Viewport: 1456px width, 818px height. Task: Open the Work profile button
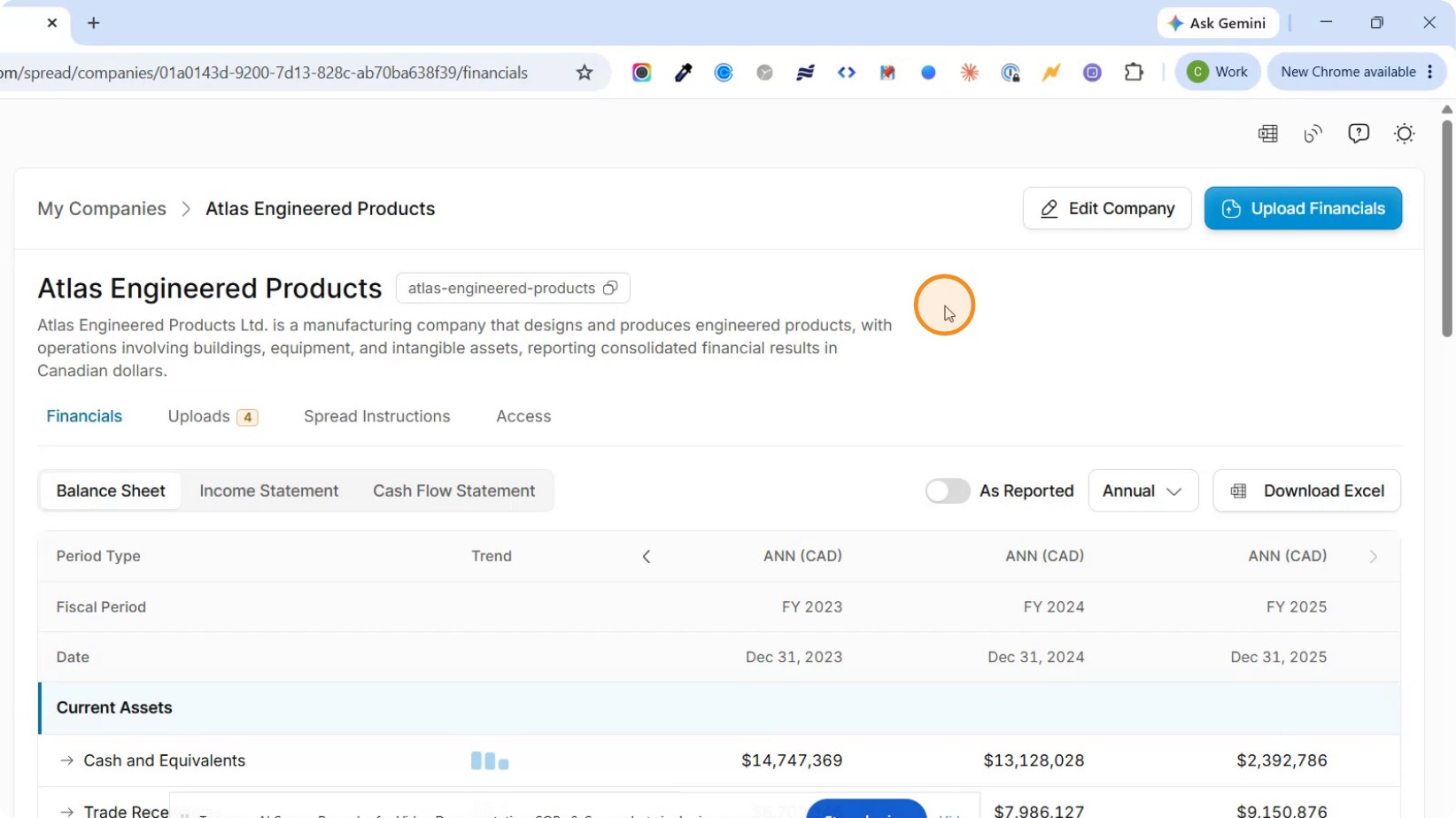tap(1218, 72)
